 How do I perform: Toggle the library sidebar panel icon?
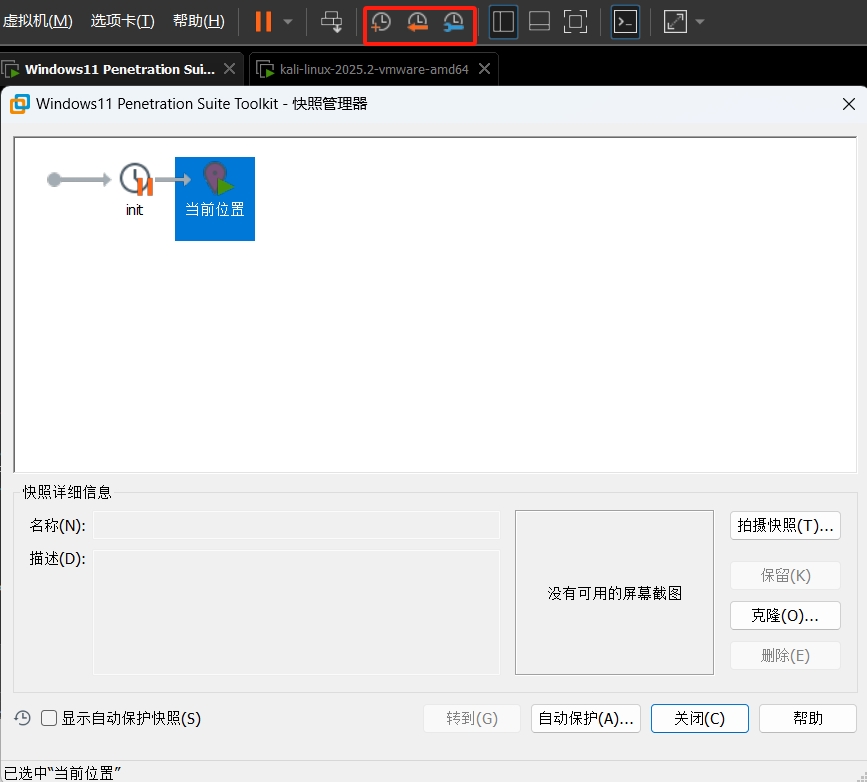(x=503, y=21)
